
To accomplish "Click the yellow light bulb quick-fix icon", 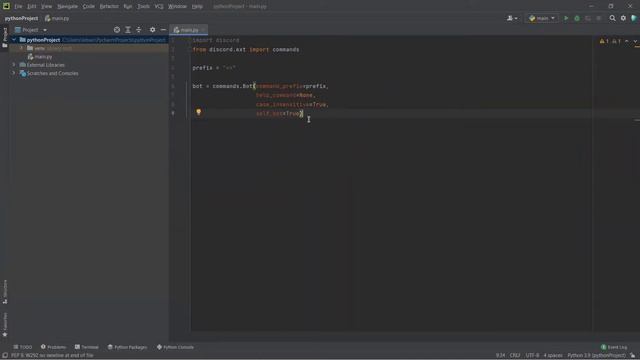I will tap(198, 112).
